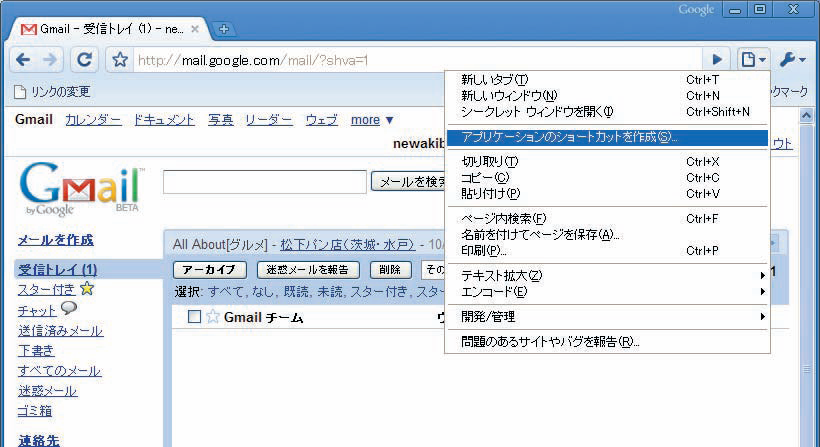This screenshot has height=447, width=820.
Task: Bookmark this page with the star icon
Action: pos(120,60)
